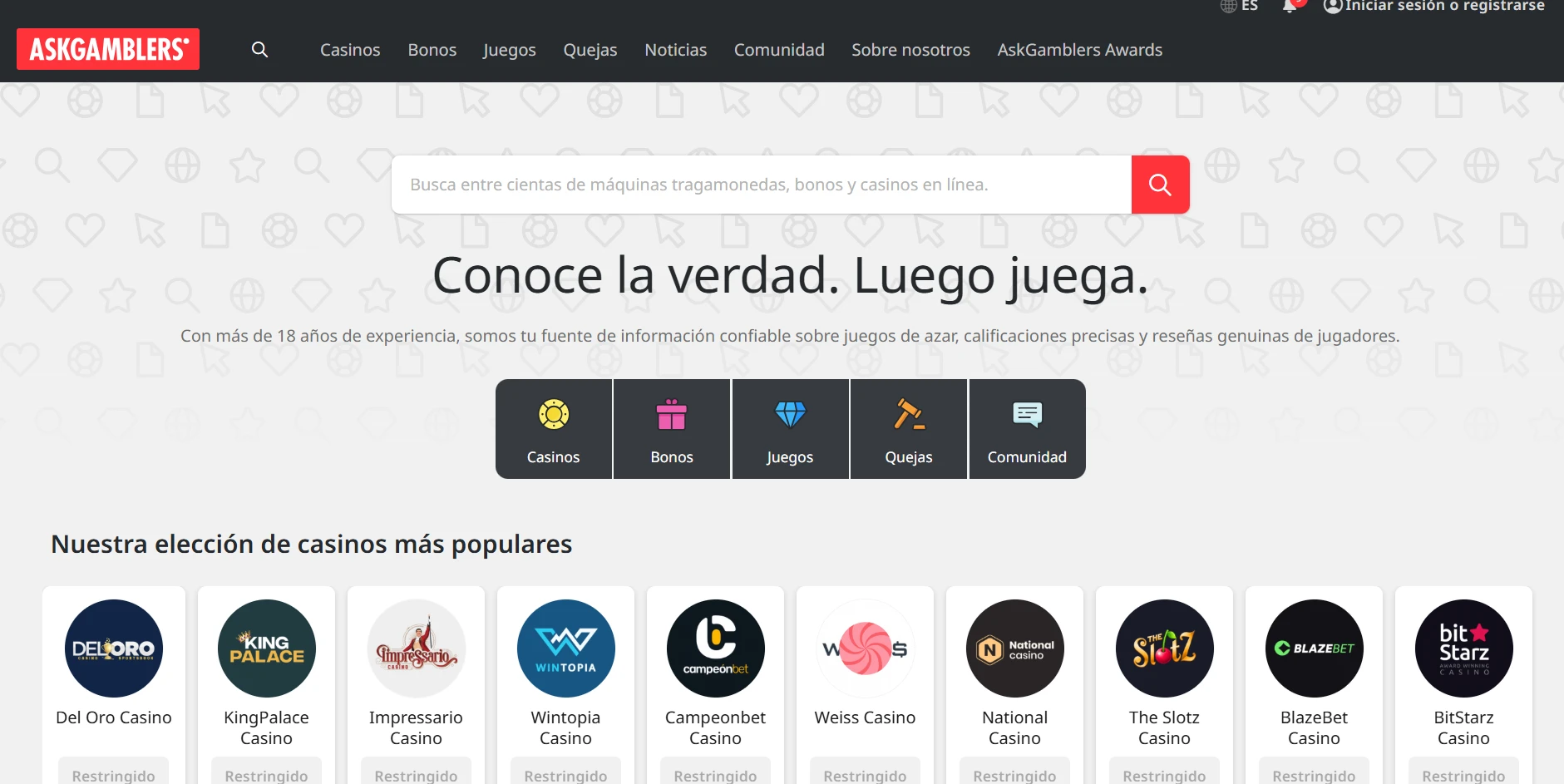Expand the Casinos navigation menu

coord(350,50)
